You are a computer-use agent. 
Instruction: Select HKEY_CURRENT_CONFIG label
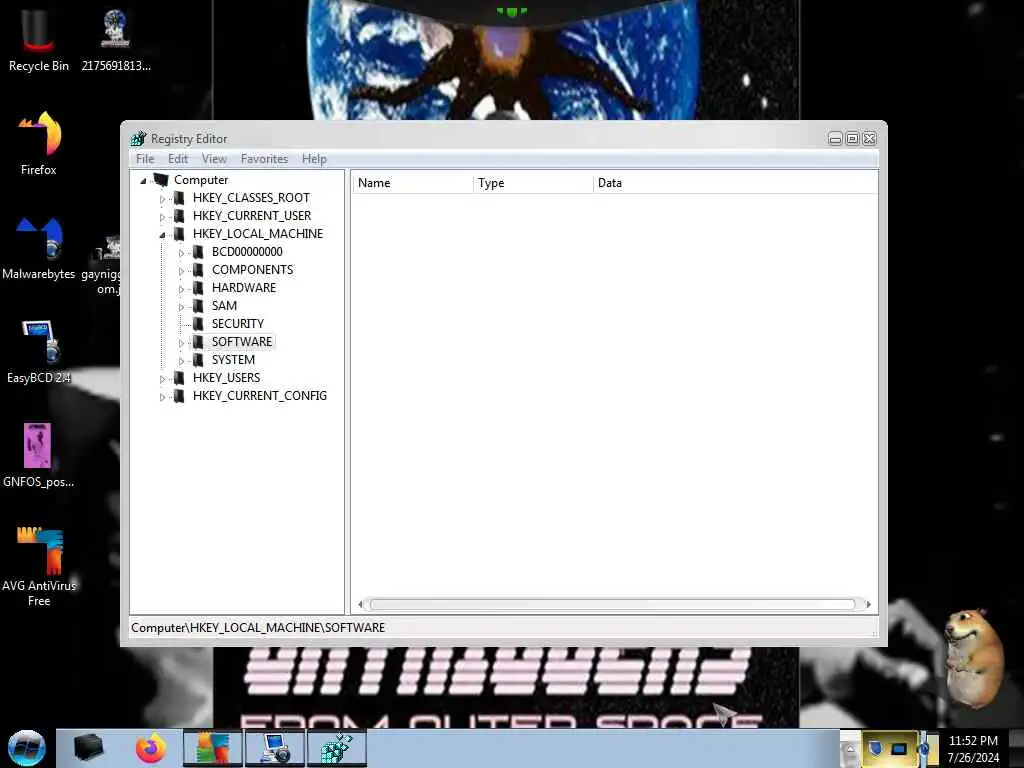coord(259,396)
